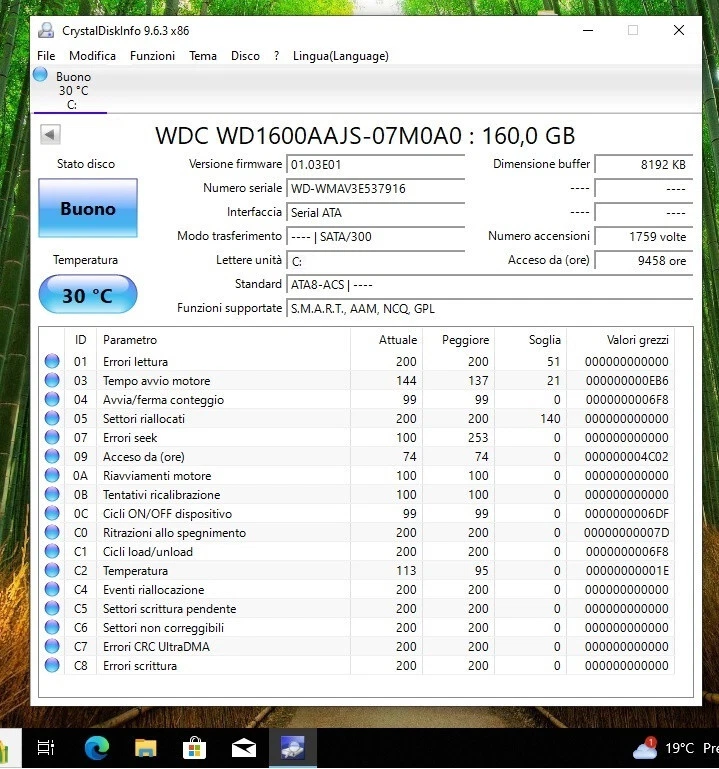The height and width of the screenshot is (769, 719).
Task: Click the status dot for Settori riallocati
Action: pyautogui.click(x=52, y=418)
